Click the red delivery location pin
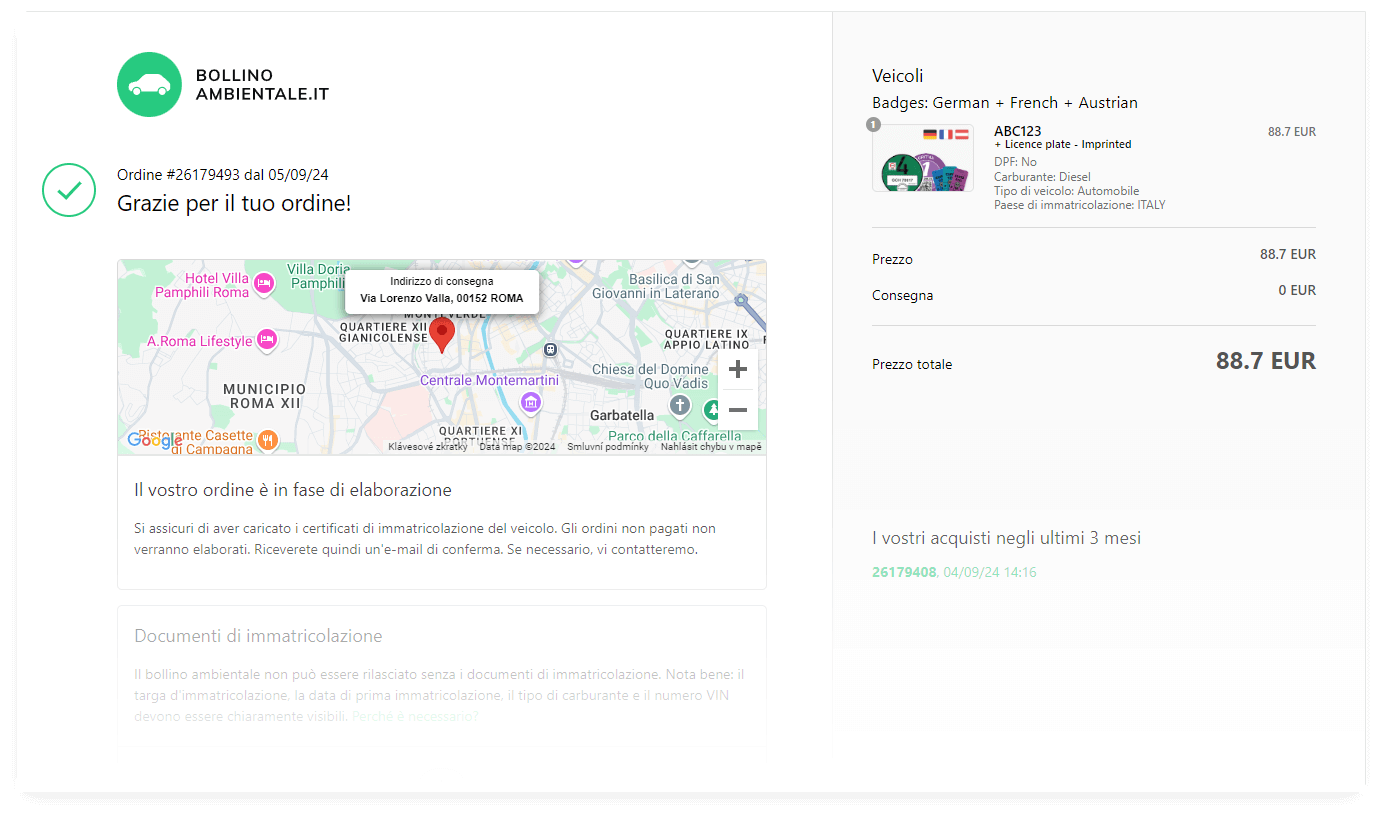The image size is (1382, 816). pos(442,333)
